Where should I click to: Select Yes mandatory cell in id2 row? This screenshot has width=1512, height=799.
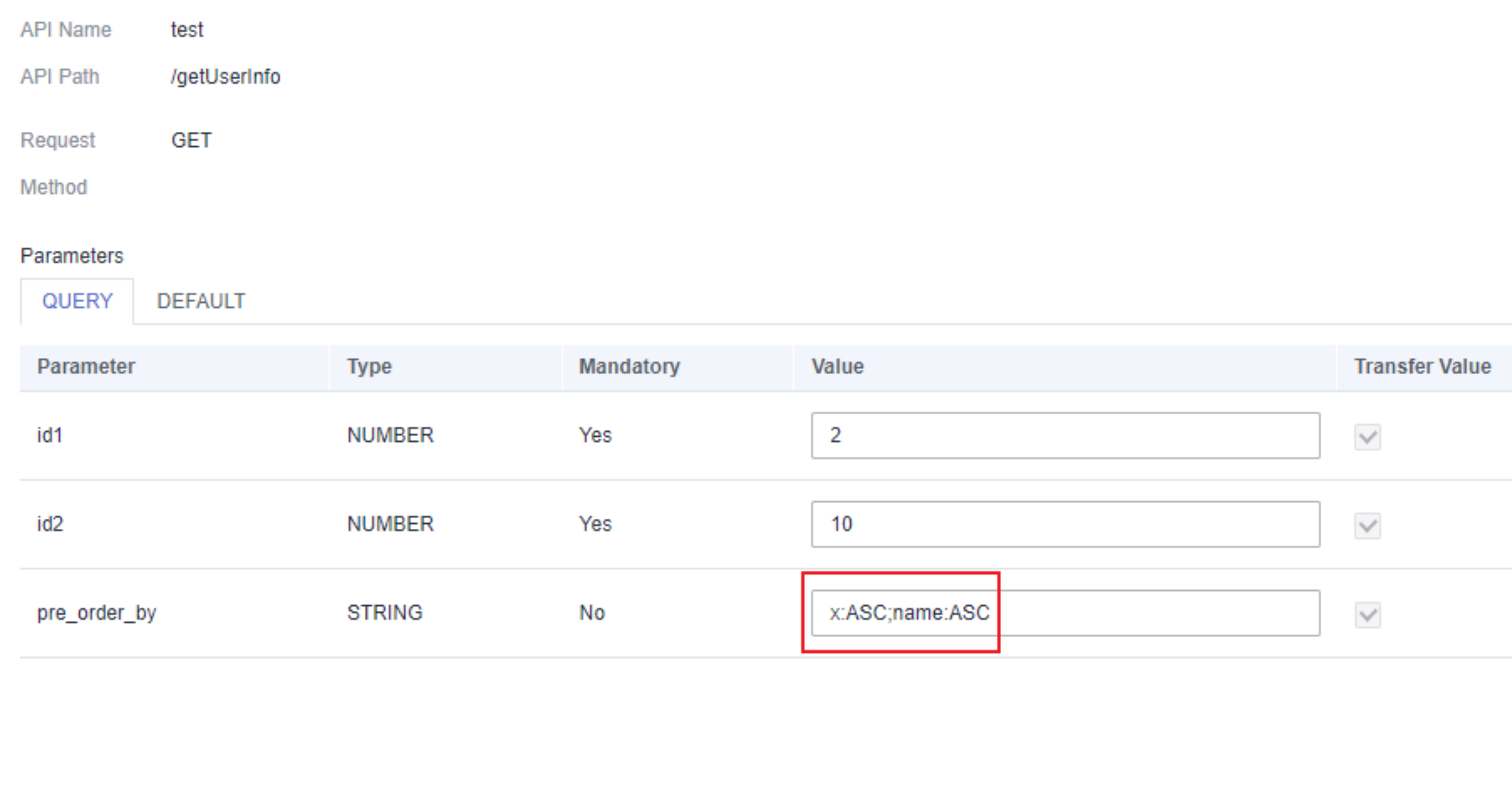595,524
